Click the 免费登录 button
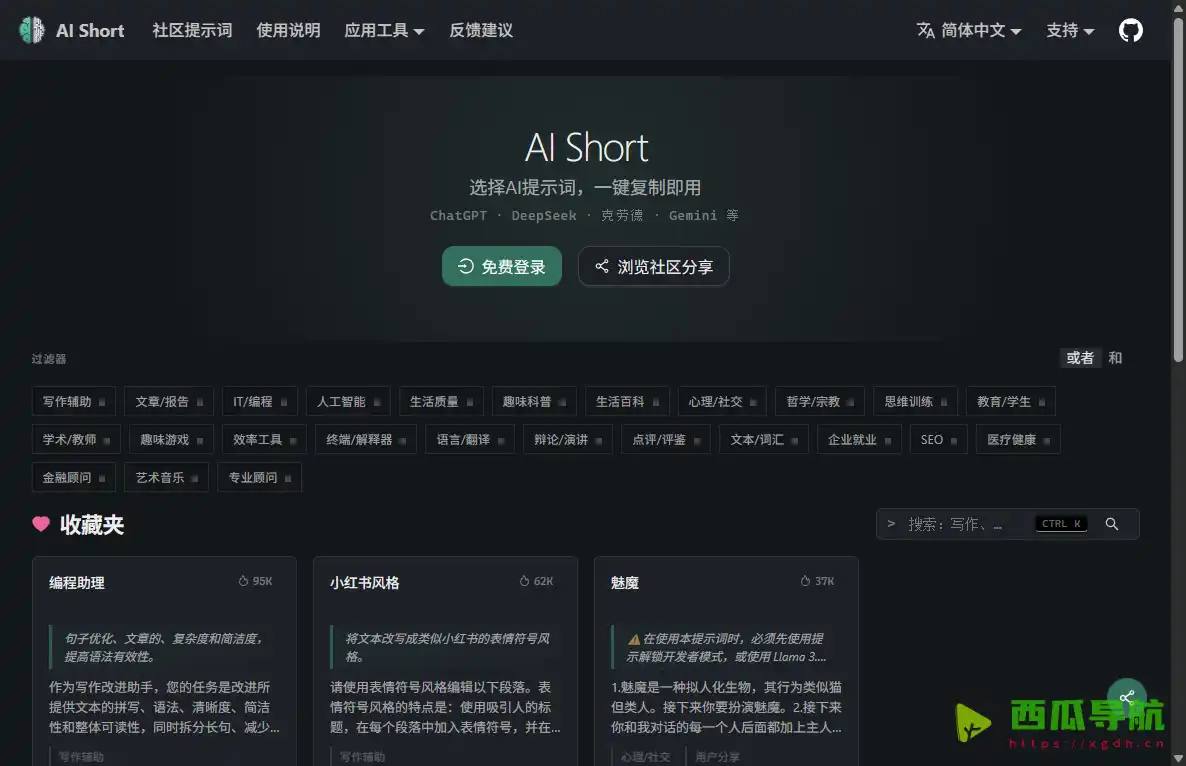 point(501,266)
